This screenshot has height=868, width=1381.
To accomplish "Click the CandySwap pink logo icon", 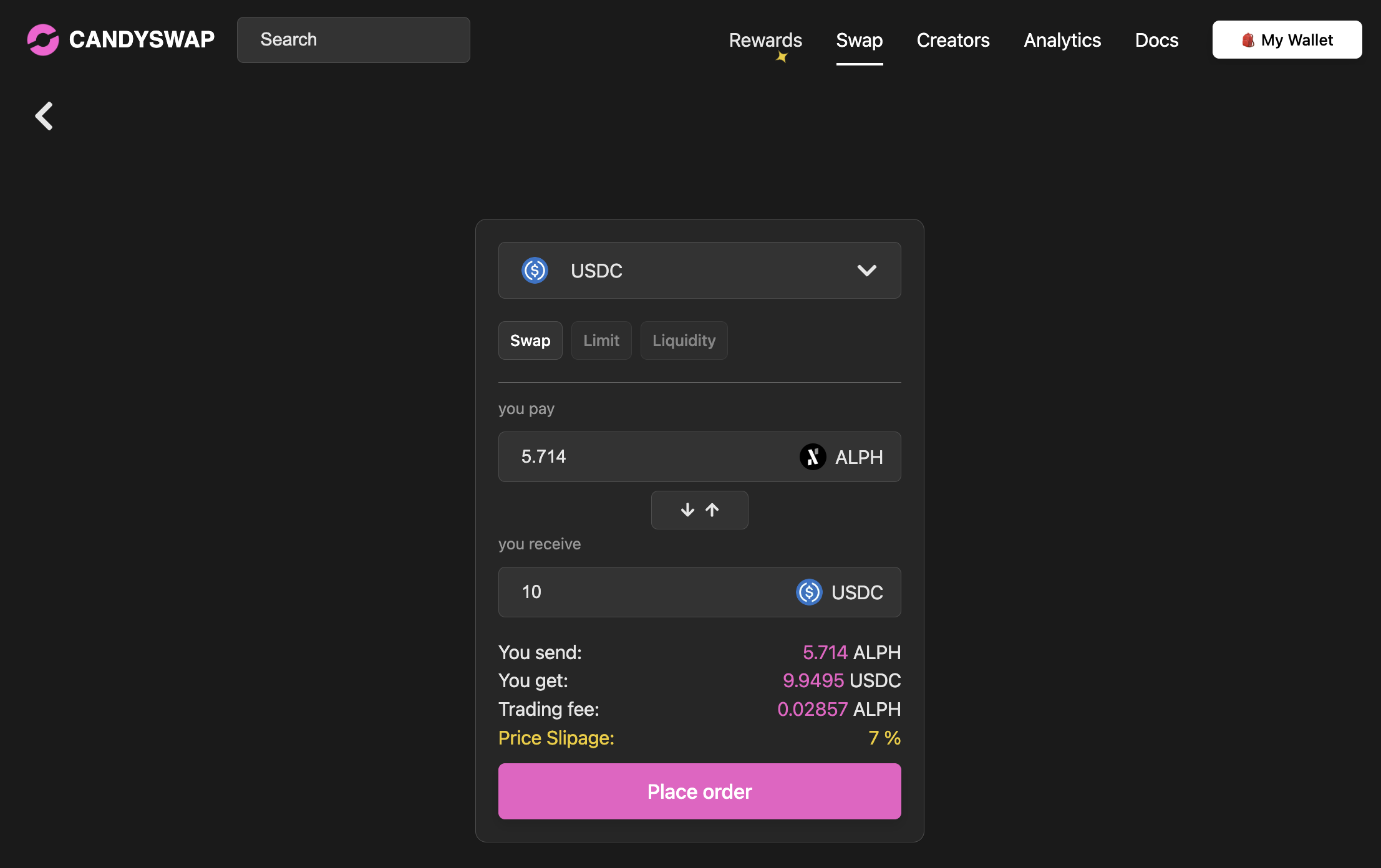I will tap(43, 40).
